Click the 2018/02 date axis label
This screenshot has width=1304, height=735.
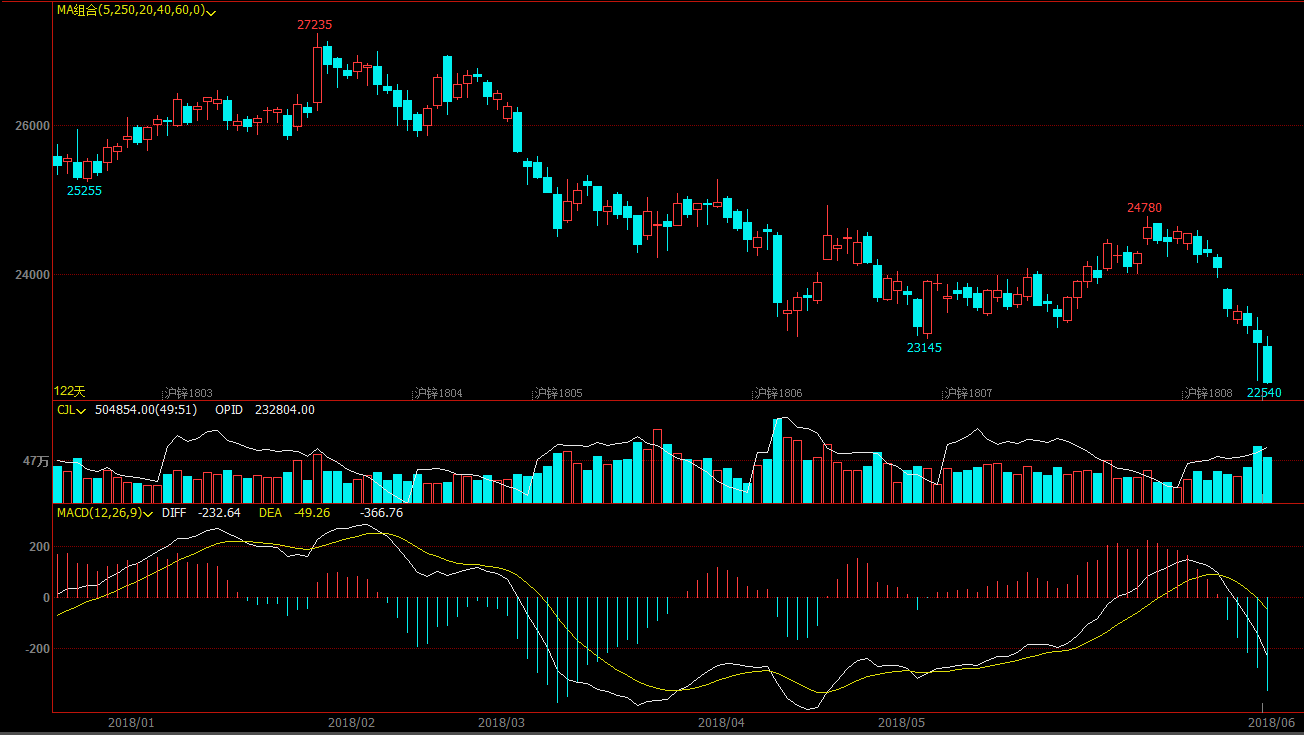pyautogui.click(x=350, y=722)
